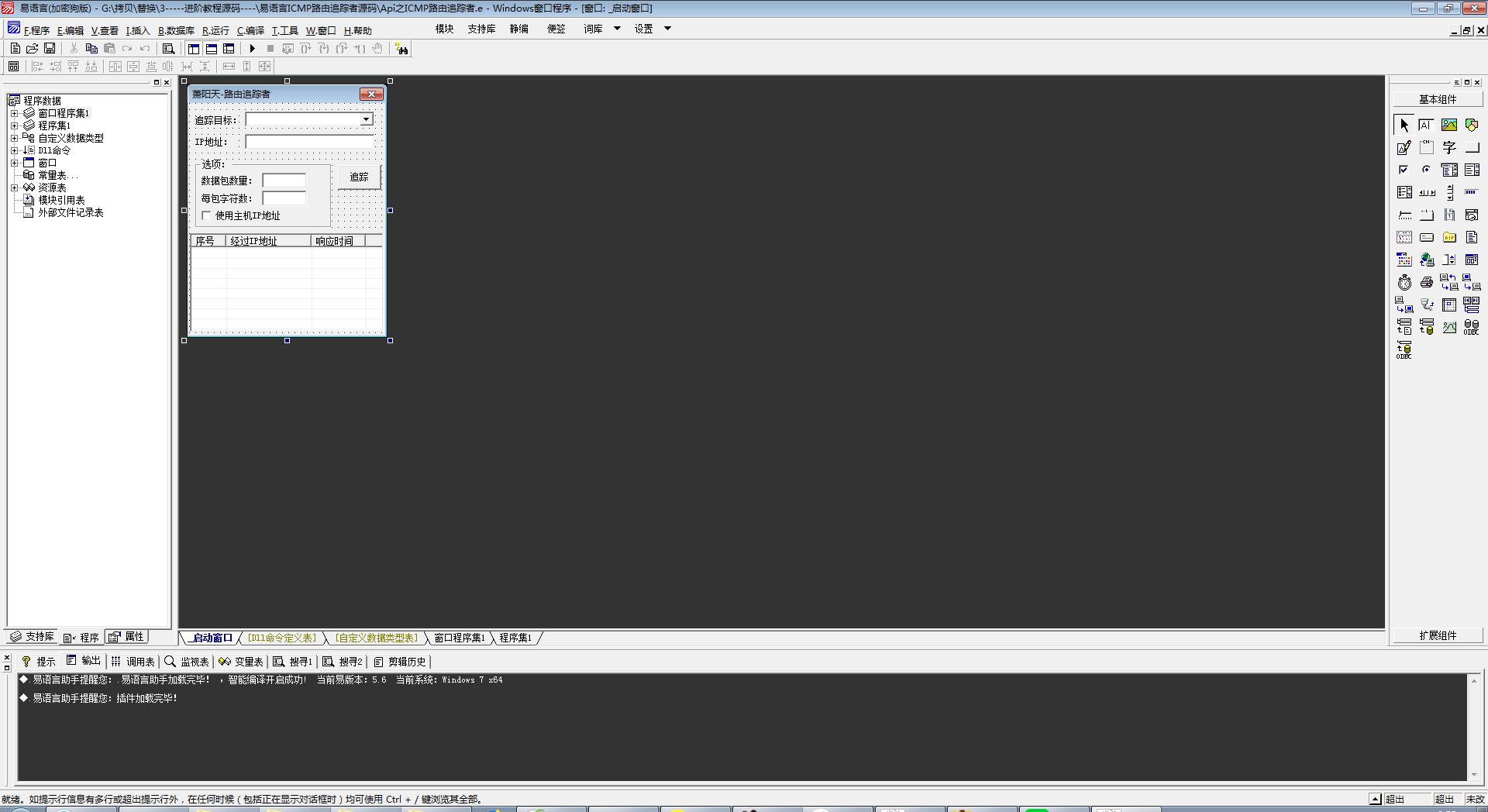The width and height of the screenshot is (1488, 812).
Task: Expand the 资源表 tree node
Action: coord(14,188)
